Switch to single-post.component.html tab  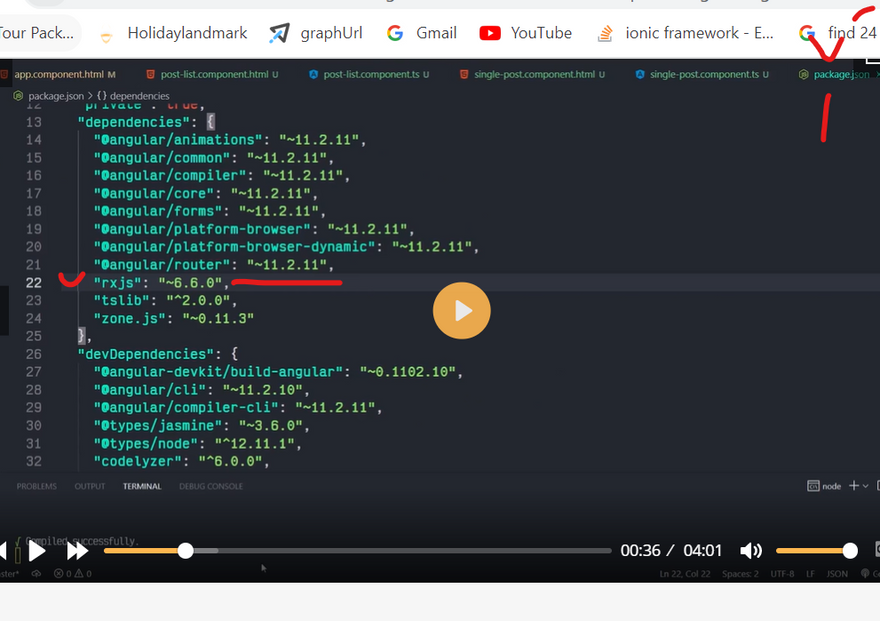pyautogui.click(x=532, y=74)
